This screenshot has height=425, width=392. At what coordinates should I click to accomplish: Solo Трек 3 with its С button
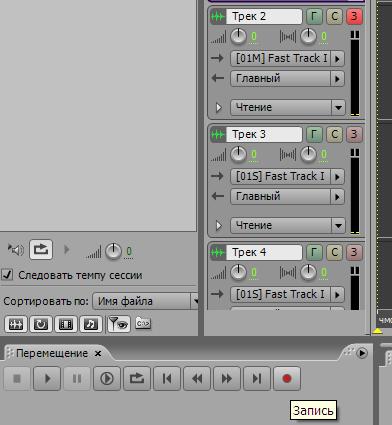(x=334, y=134)
